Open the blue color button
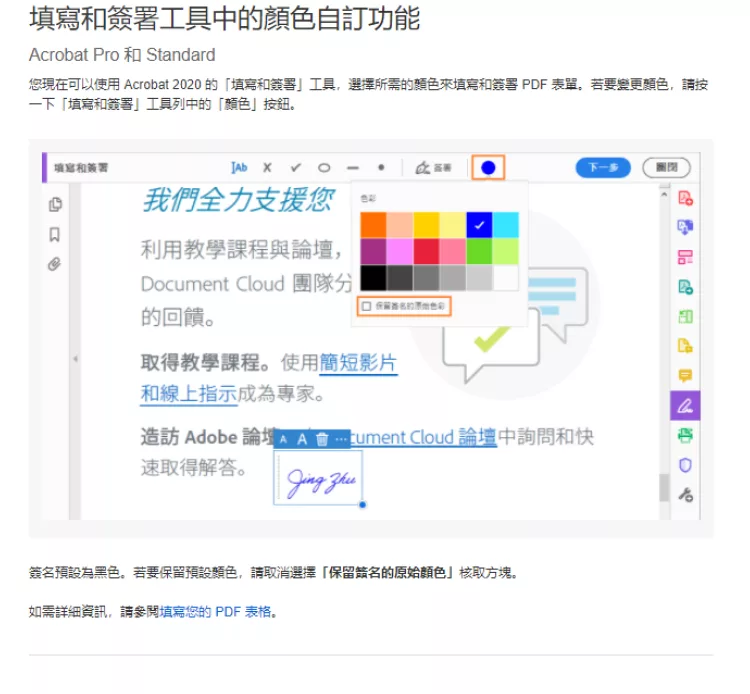750x694 pixels. [488, 168]
